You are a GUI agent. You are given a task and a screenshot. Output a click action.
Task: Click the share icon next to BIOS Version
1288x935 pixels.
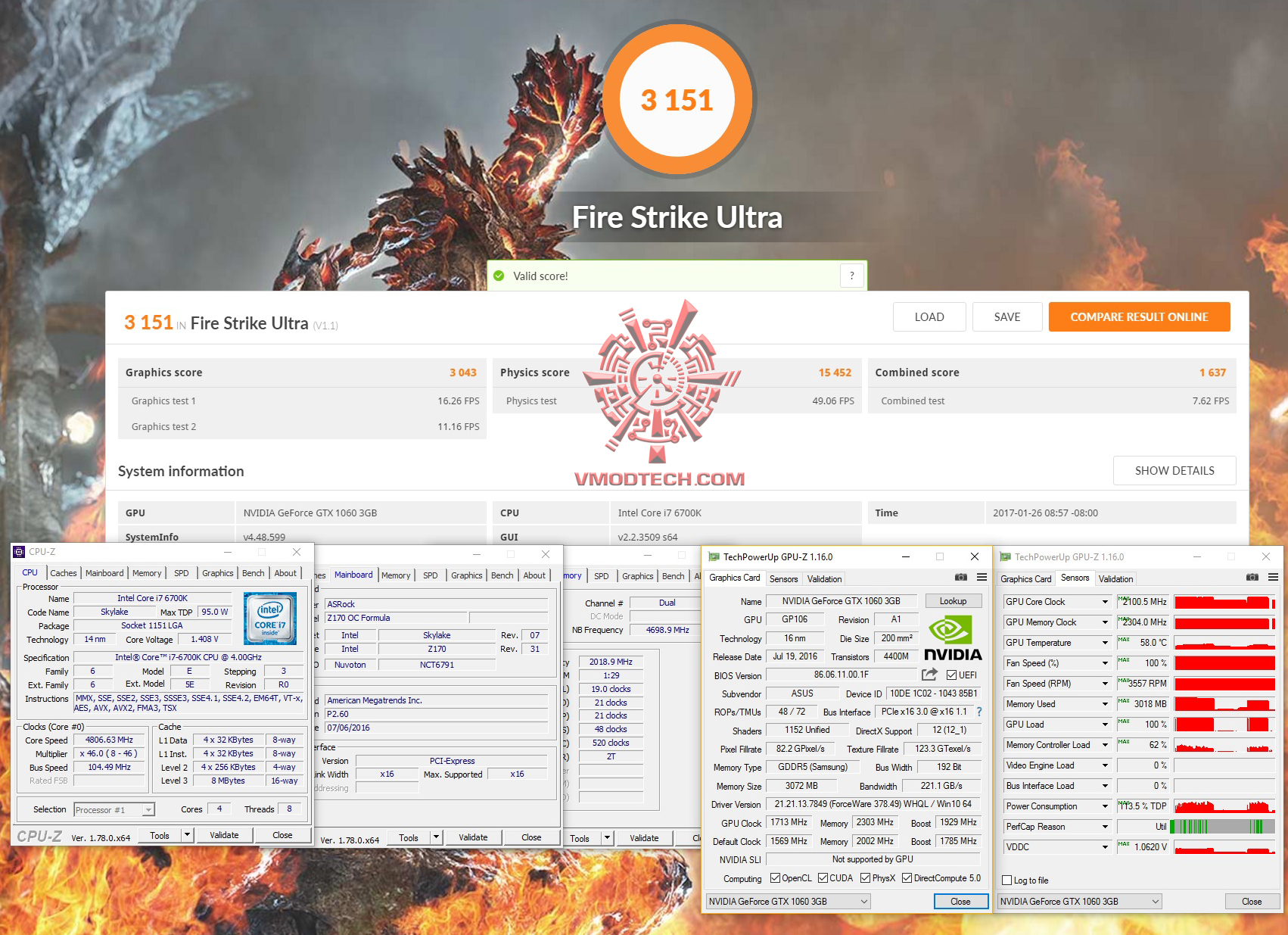tap(929, 675)
